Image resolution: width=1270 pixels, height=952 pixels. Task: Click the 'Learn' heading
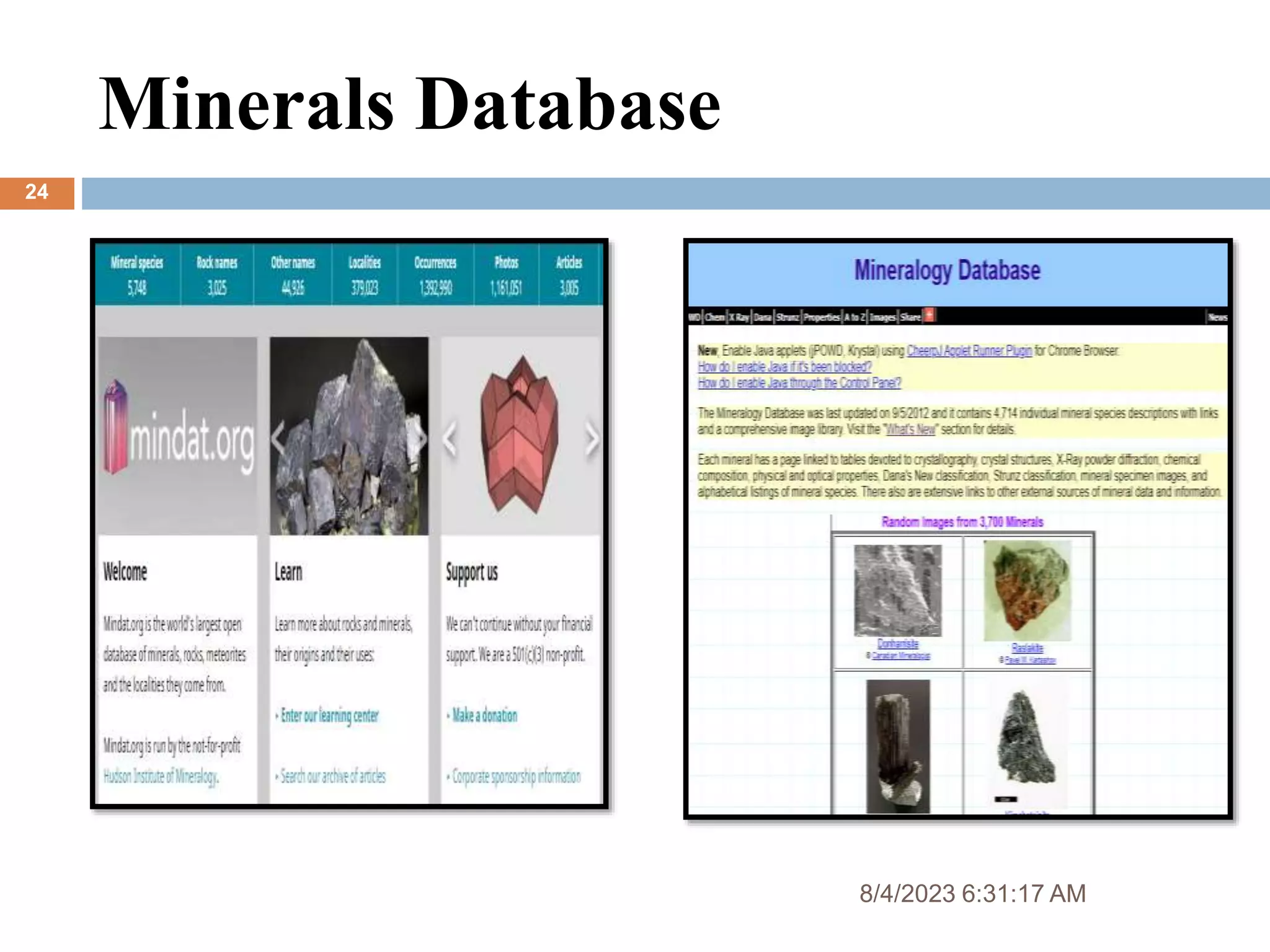click(x=288, y=571)
